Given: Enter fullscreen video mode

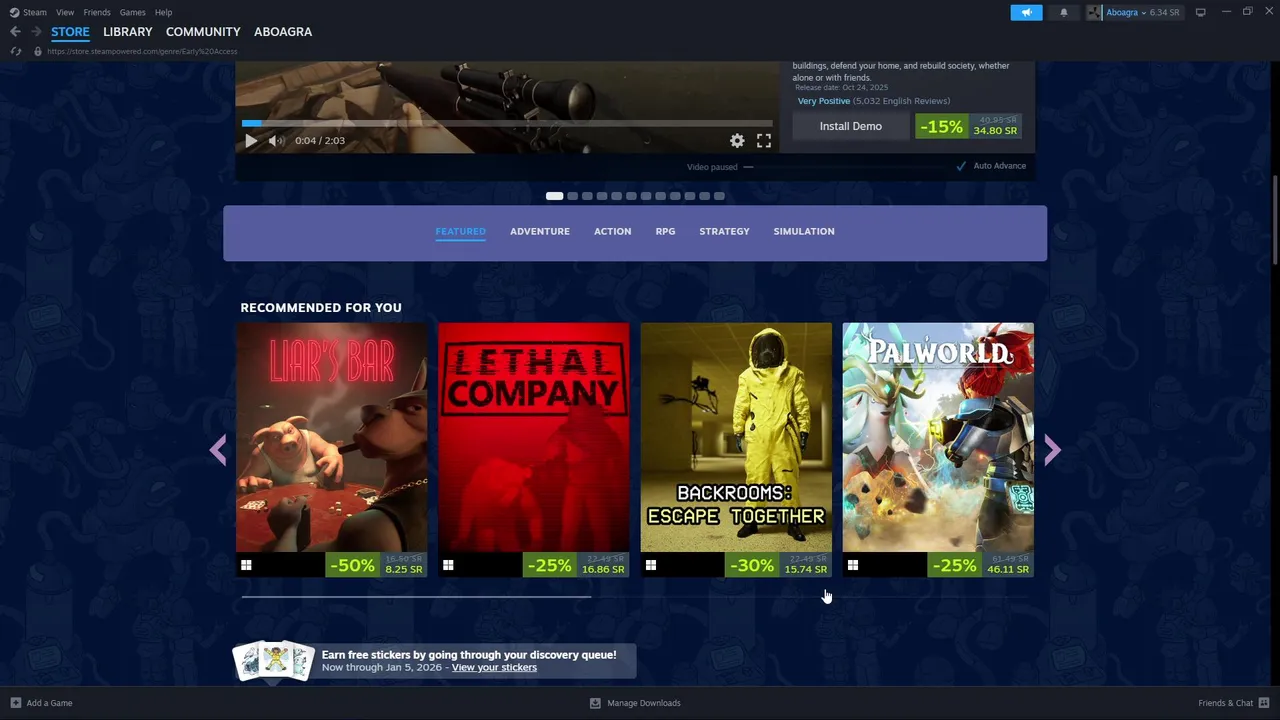Looking at the screenshot, I should point(764,141).
